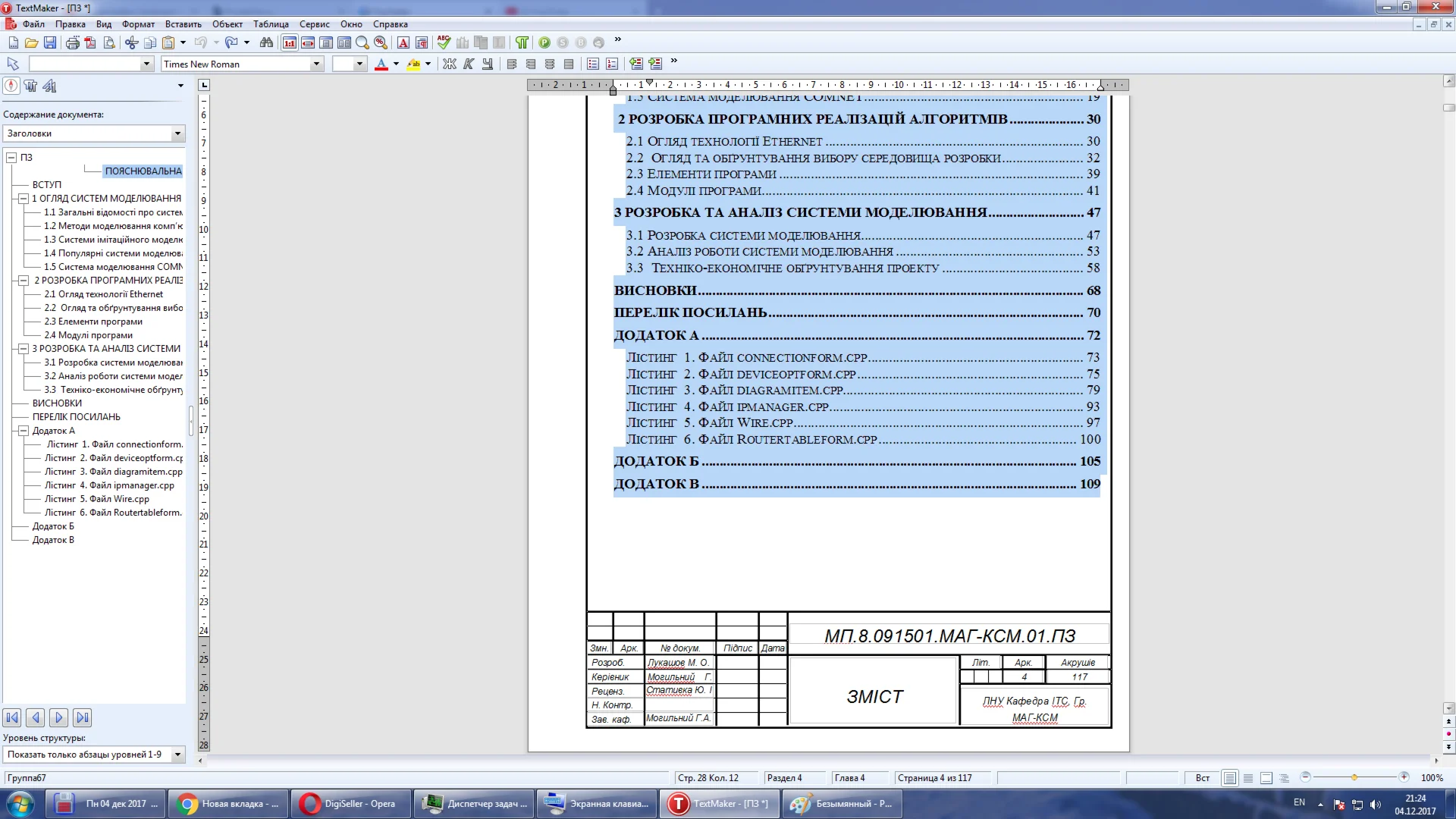Cut selection with scissors icon

click(x=132, y=42)
